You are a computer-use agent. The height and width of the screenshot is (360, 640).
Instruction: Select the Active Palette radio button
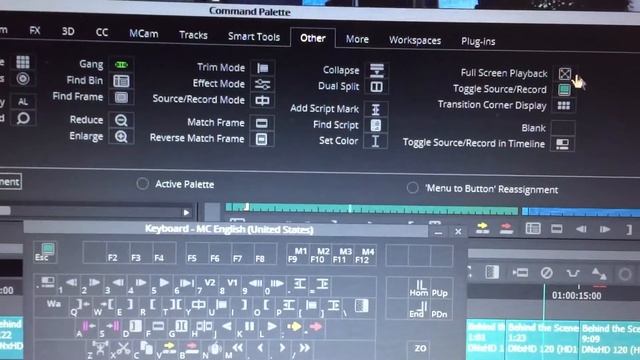coord(142,184)
